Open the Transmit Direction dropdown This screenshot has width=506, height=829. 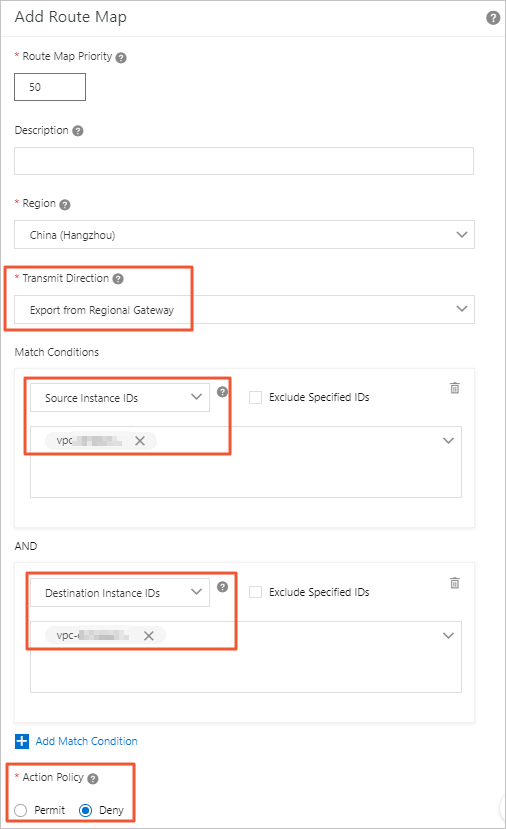coord(244,310)
